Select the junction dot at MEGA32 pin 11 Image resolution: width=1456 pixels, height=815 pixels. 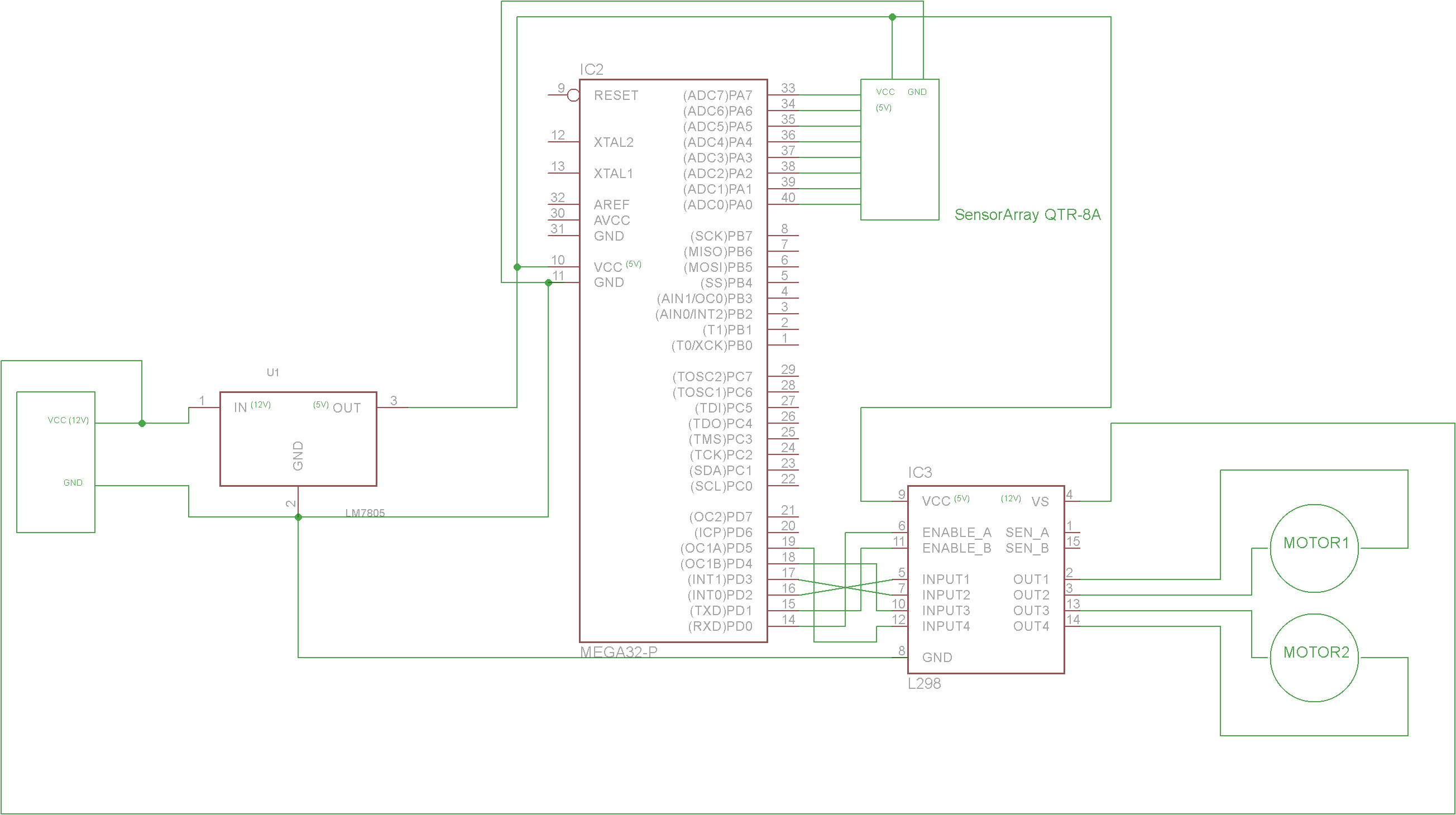tap(548, 282)
